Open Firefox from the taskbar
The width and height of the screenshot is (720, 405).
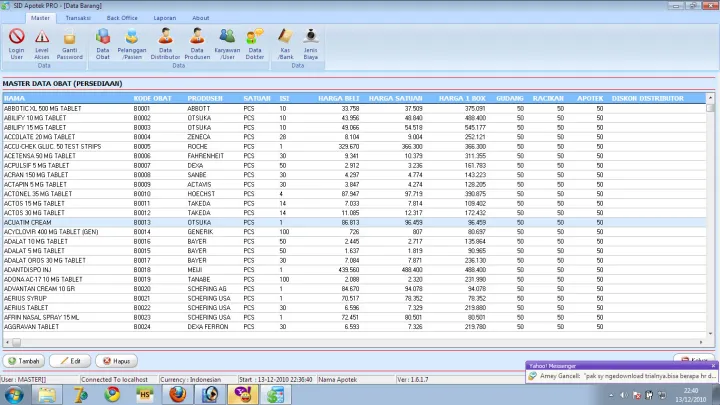coord(178,395)
